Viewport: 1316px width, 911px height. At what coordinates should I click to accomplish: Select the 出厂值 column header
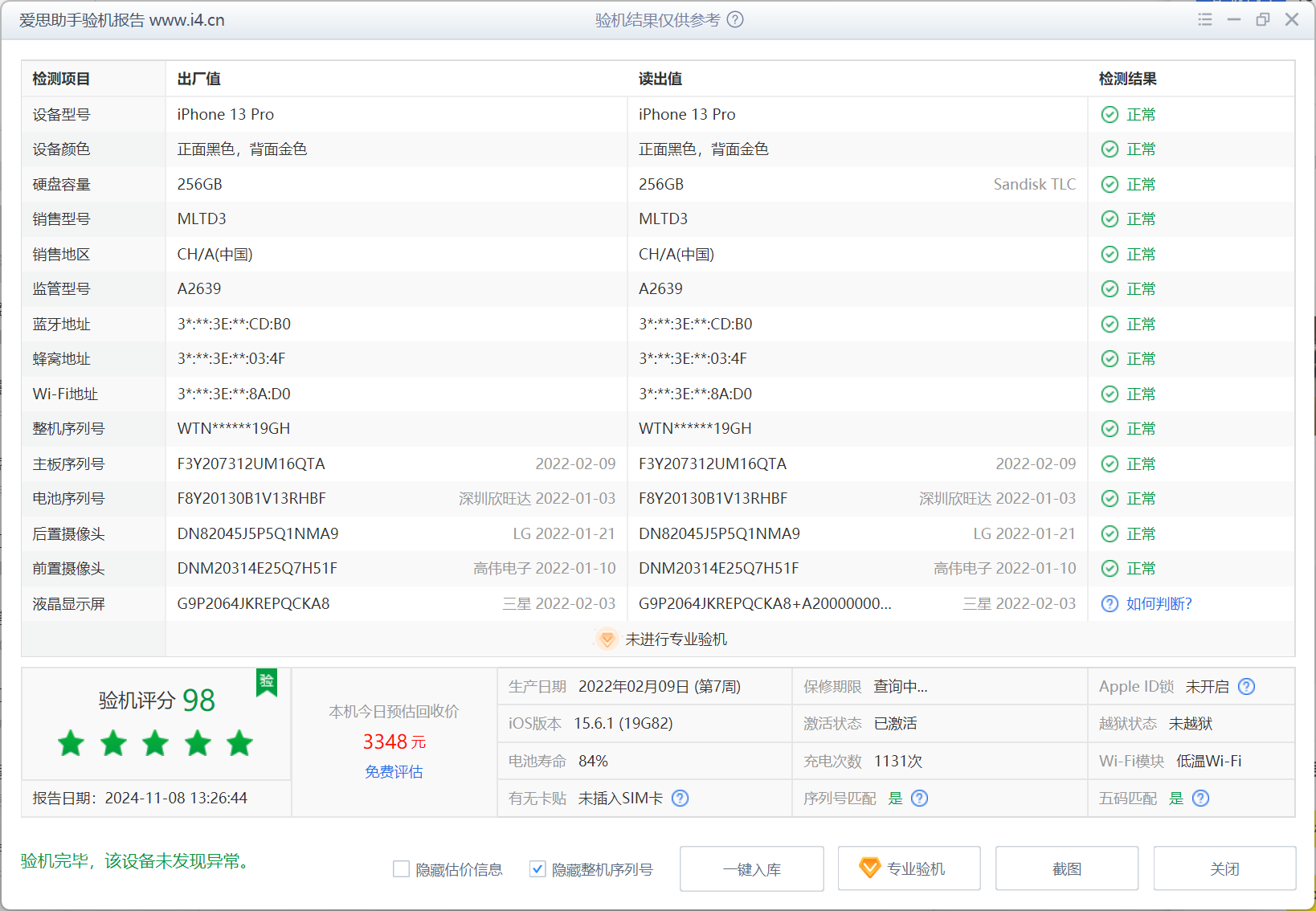(x=199, y=79)
